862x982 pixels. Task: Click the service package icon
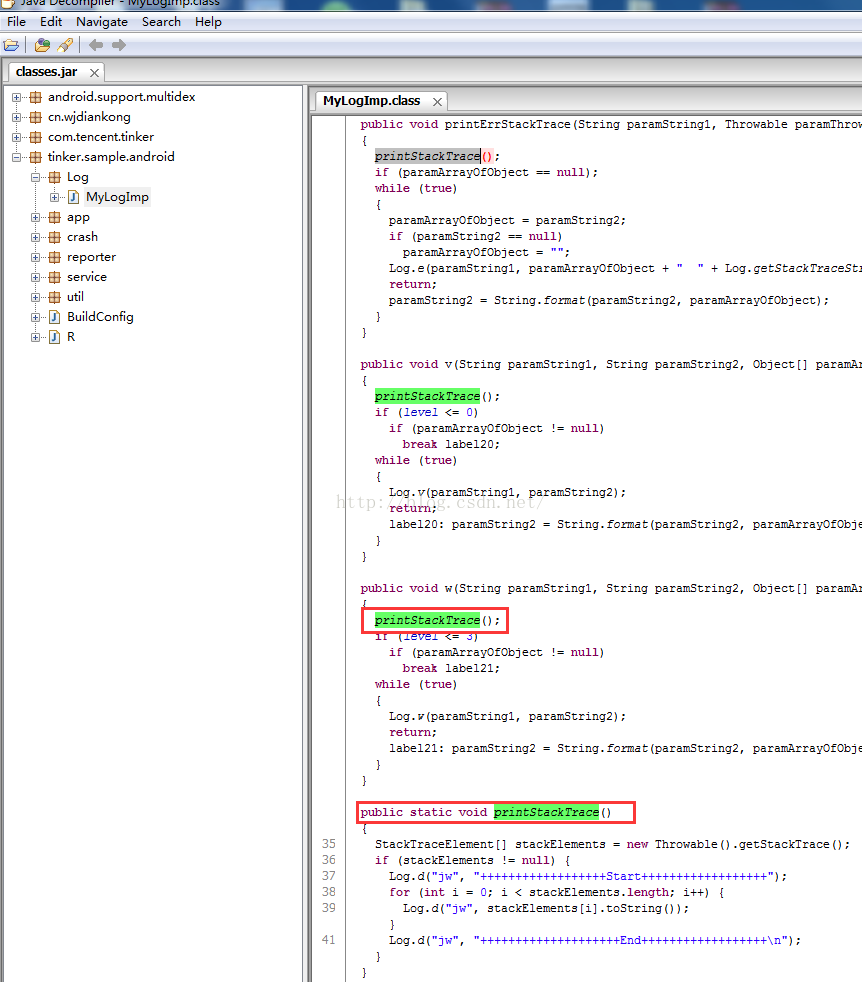(x=55, y=277)
